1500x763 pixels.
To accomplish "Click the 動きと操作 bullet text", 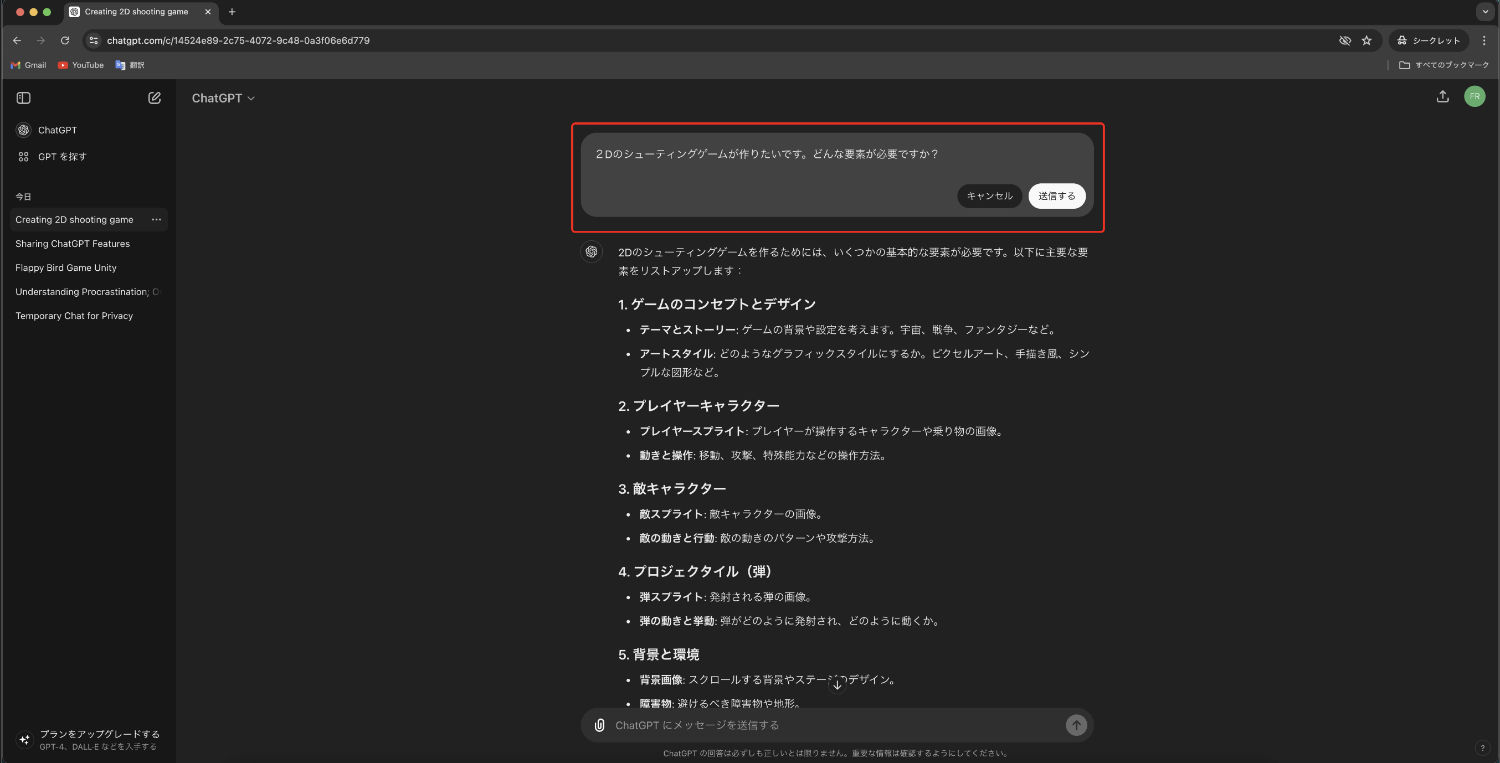I will point(763,456).
